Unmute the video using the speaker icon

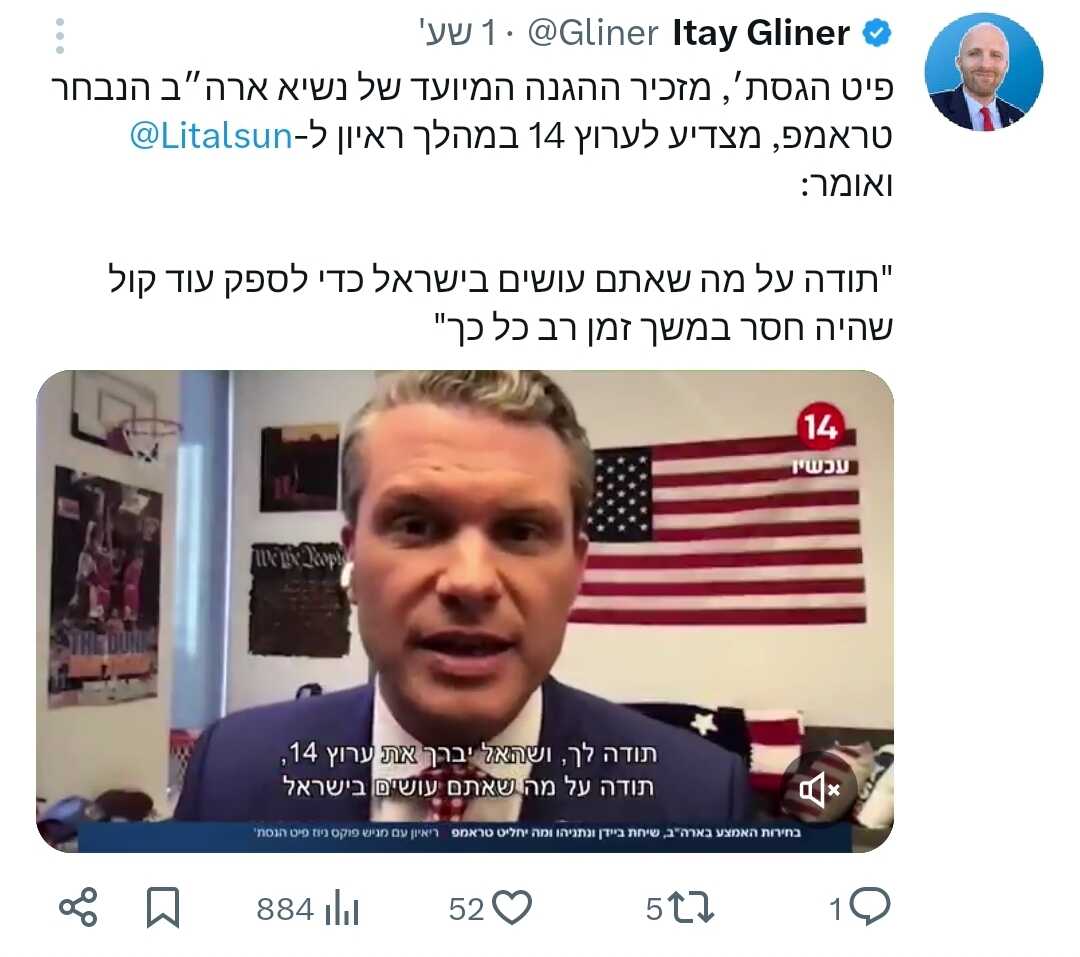(x=819, y=790)
